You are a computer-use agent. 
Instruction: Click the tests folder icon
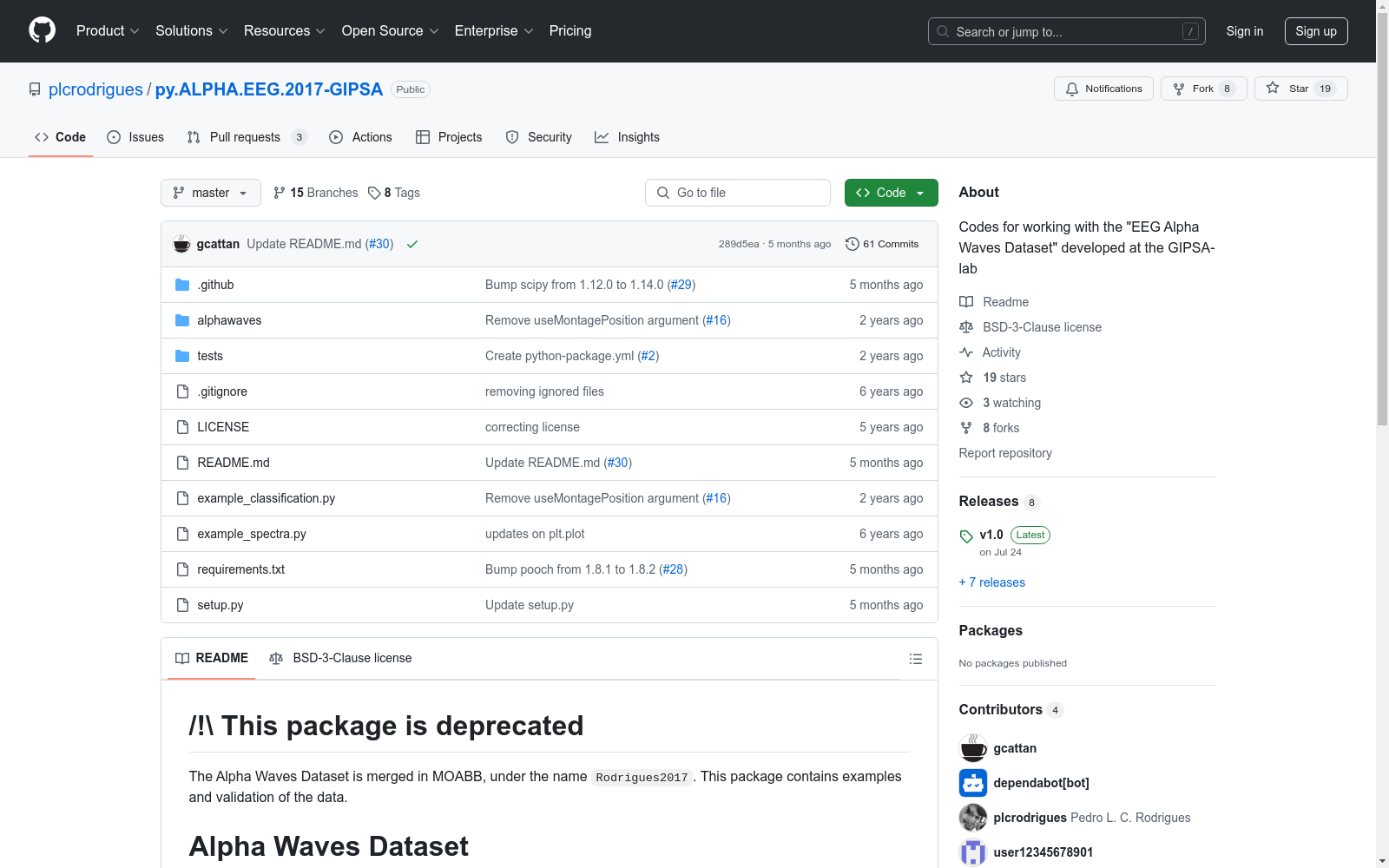pyautogui.click(x=182, y=356)
